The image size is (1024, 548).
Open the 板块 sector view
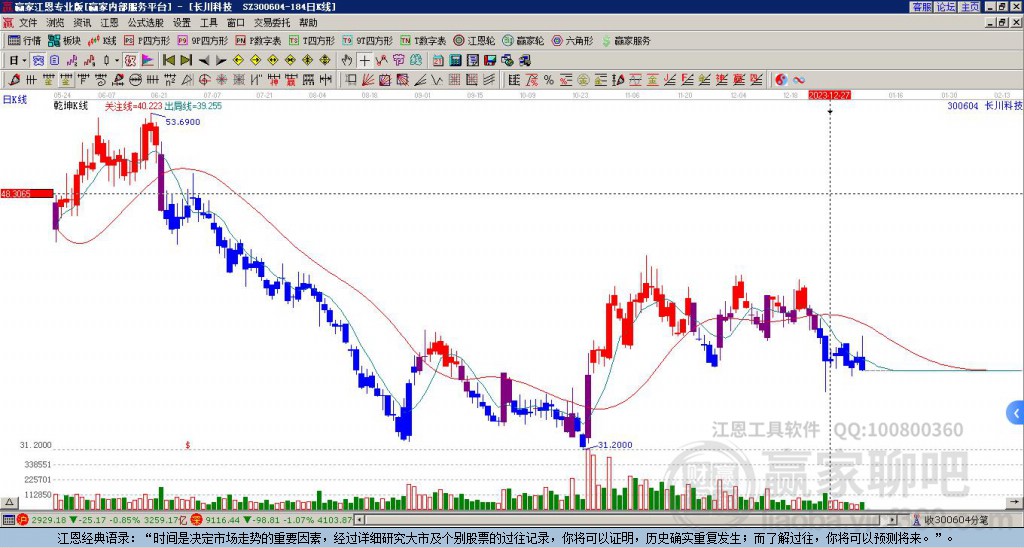pos(64,40)
